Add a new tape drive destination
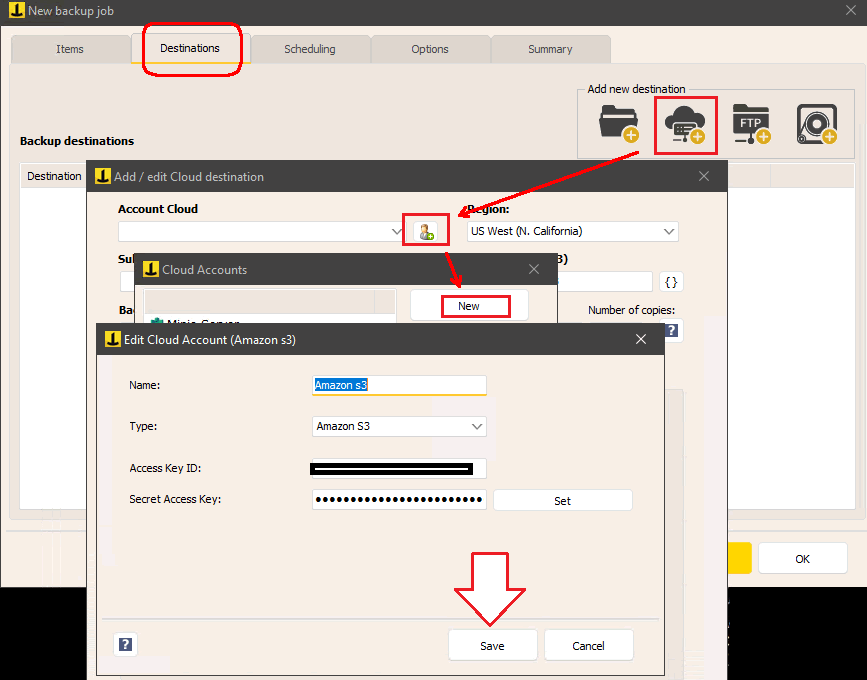867x680 pixels. 817,124
